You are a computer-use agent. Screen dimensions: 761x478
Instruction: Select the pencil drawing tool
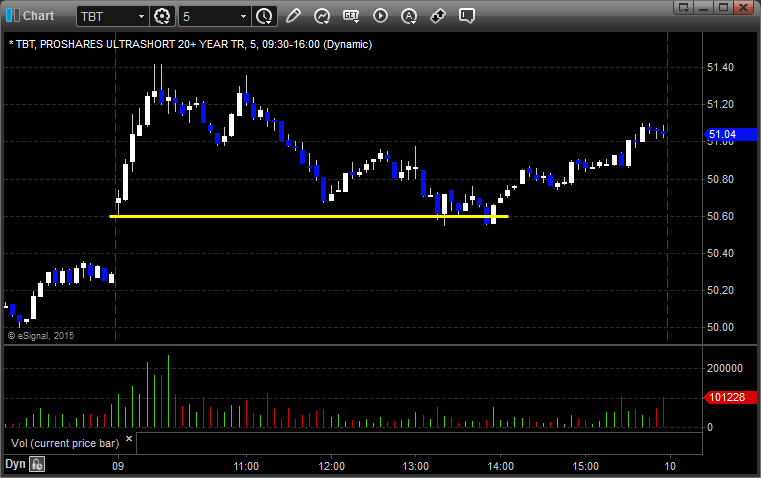coord(293,16)
